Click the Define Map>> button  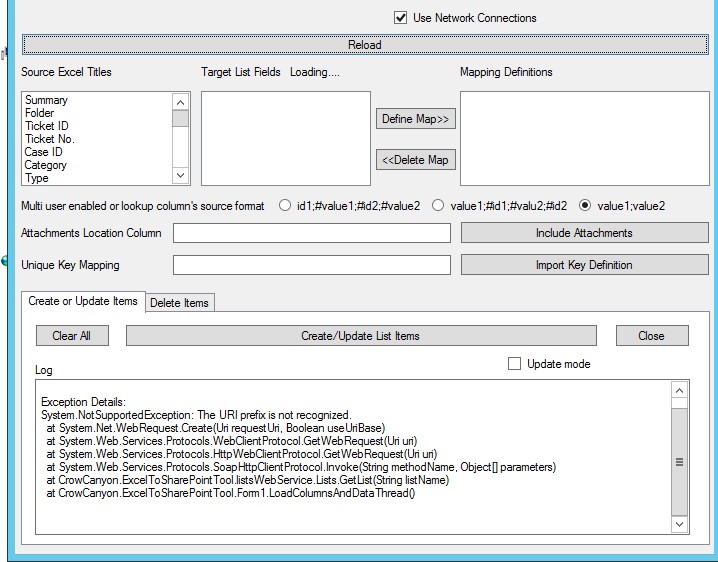click(x=416, y=119)
